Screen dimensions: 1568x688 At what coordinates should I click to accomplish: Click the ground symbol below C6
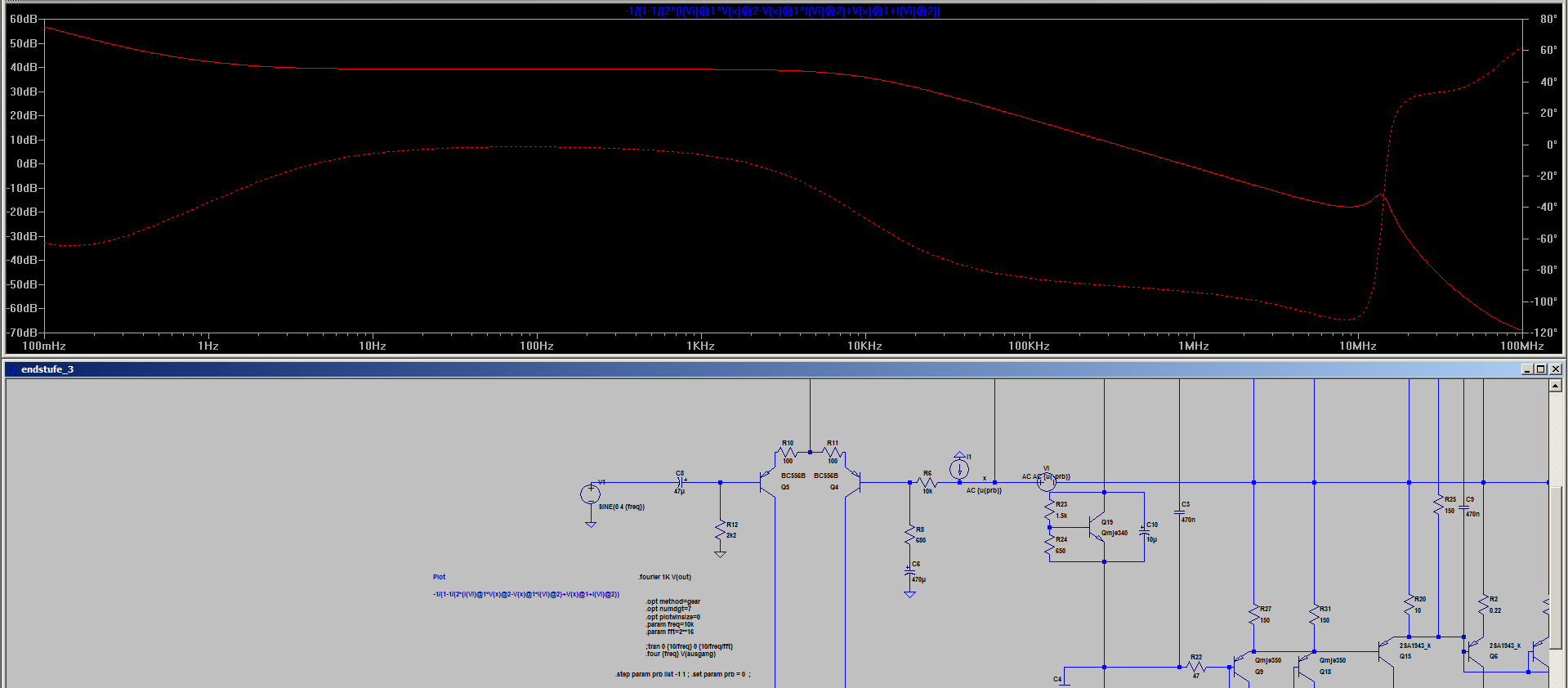909,594
